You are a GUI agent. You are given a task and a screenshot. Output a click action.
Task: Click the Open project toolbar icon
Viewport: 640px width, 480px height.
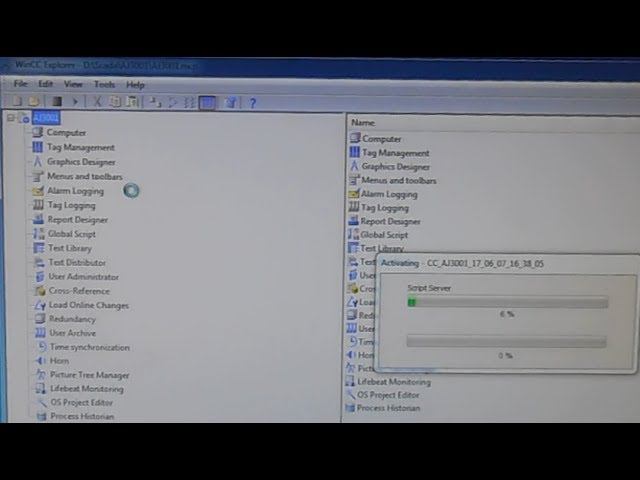(x=34, y=101)
